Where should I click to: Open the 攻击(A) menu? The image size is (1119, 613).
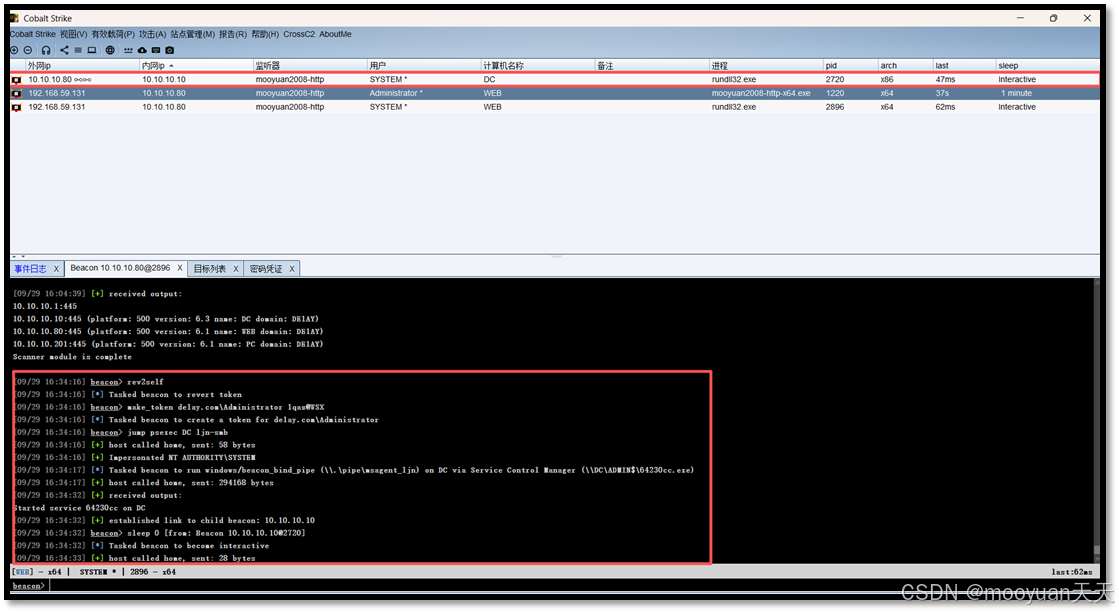tap(152, 34)
